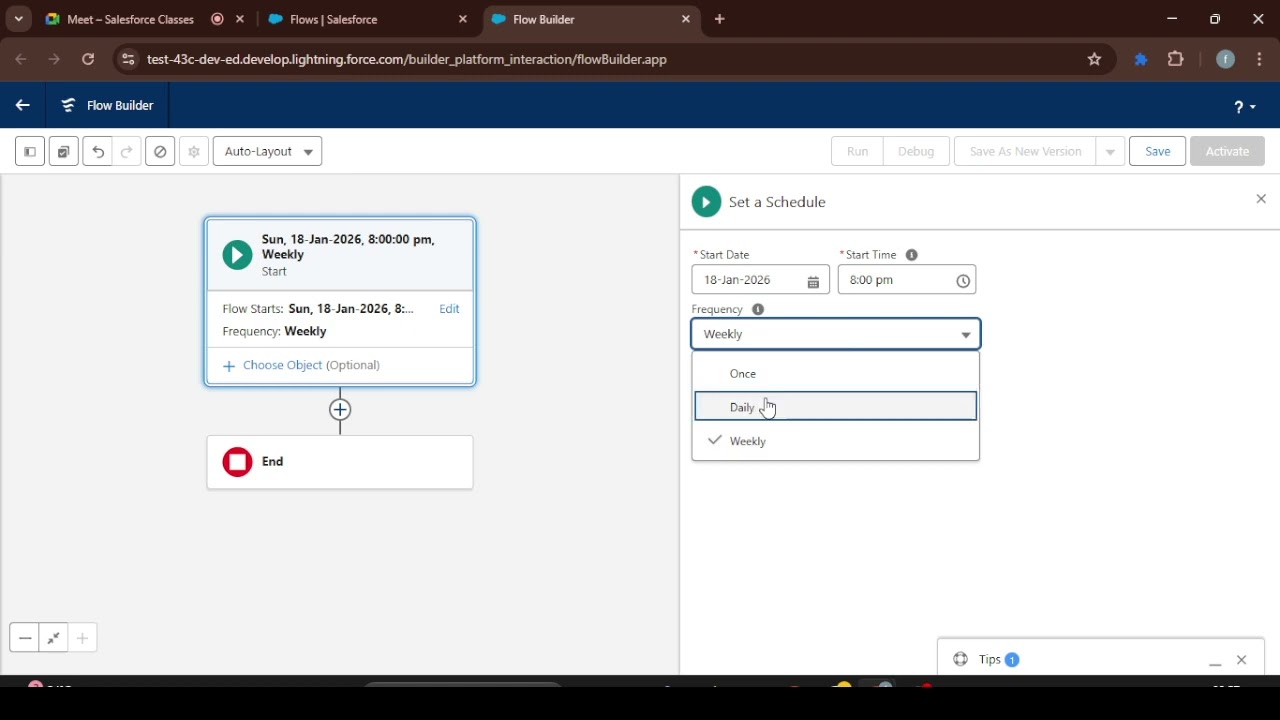Minimize the Tips panel
1280x720 pixels.
[x=1215, y=660]
